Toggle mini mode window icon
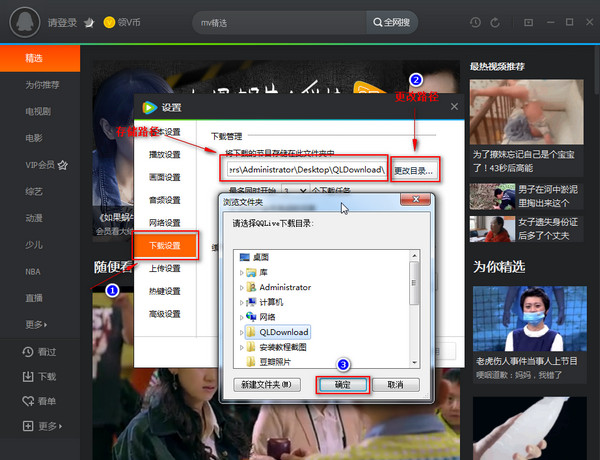This screenshot has width=600, height=460. (528, 22)
